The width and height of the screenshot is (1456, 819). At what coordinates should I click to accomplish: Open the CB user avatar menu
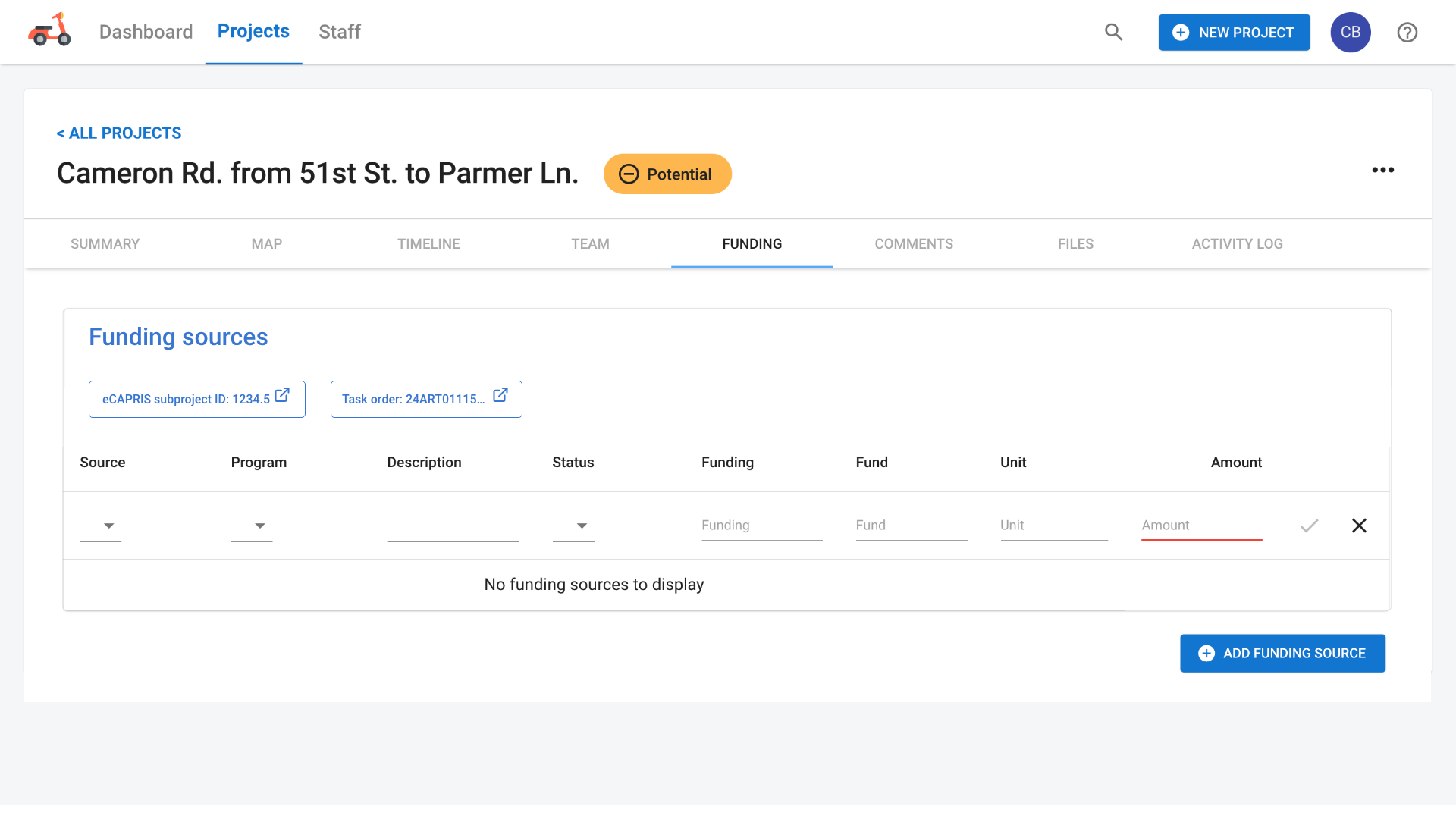tap(1351, 33)
